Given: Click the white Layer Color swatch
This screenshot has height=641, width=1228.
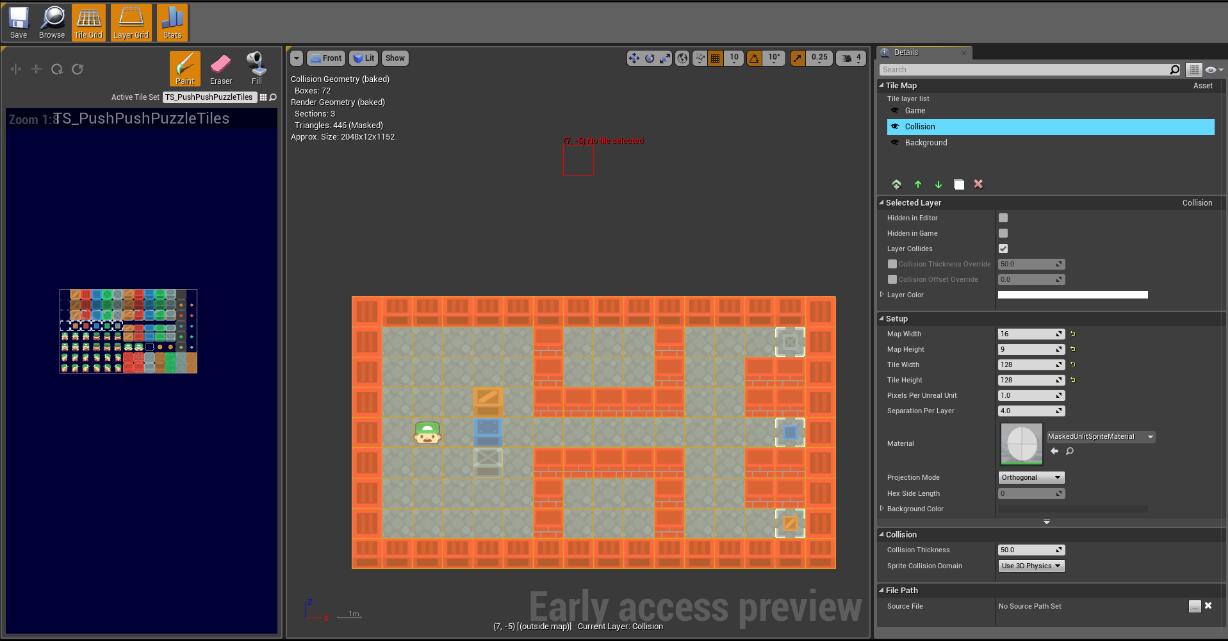Looking at the screenshot, I should [x=1073, y=295].
